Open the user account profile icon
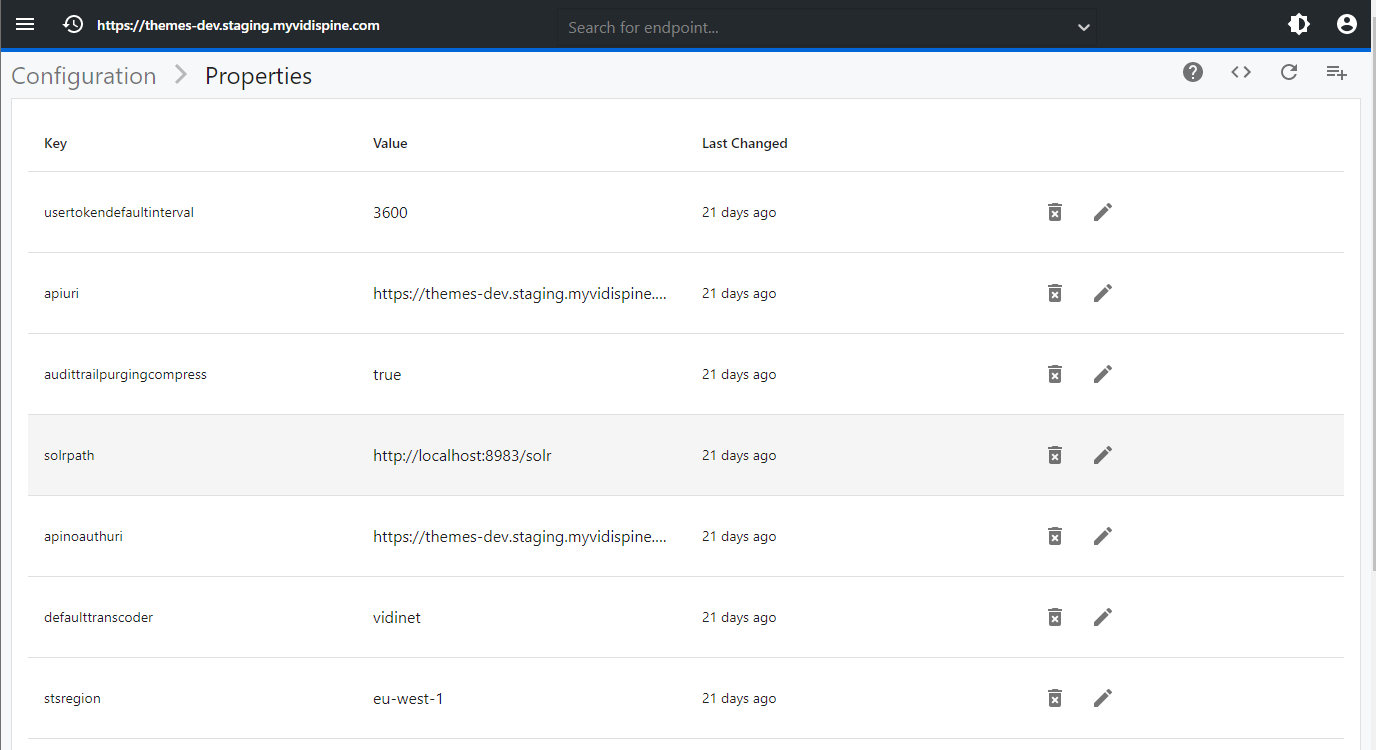This screenshot has height=750, width=1376. (1347, 25)
